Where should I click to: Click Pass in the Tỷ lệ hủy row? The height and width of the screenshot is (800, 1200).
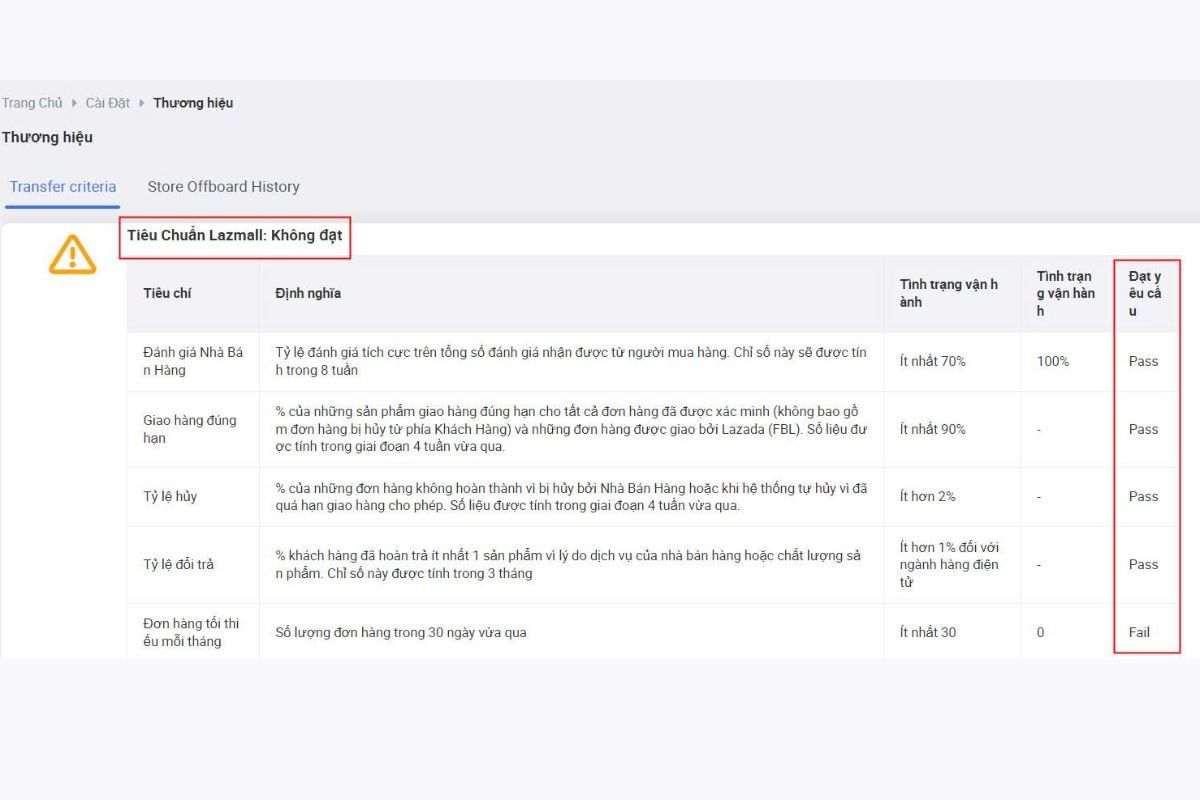coord(1144,497)
